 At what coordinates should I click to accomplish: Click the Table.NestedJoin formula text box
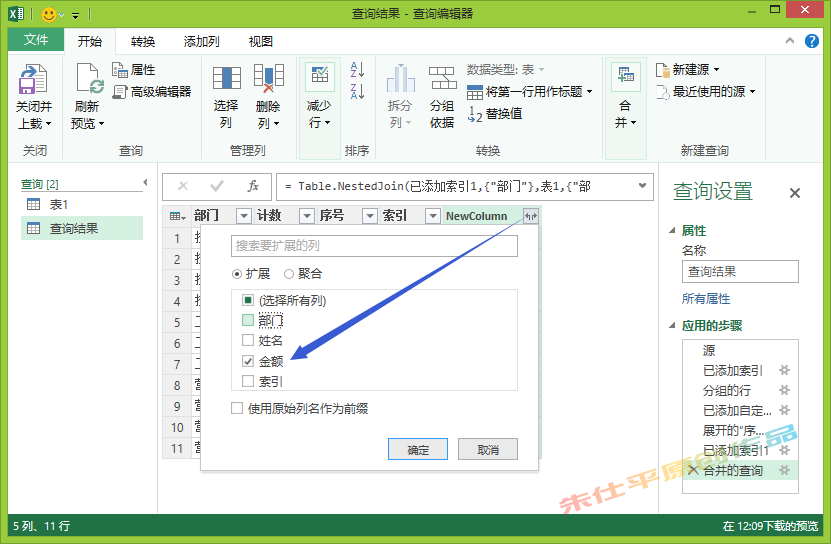465,186
